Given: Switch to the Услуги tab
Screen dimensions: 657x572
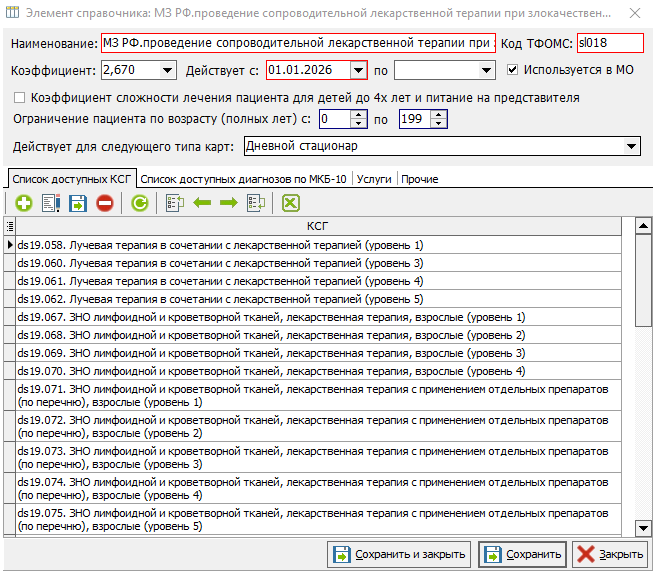Looking at the screenshot, I should click(374, 179).
